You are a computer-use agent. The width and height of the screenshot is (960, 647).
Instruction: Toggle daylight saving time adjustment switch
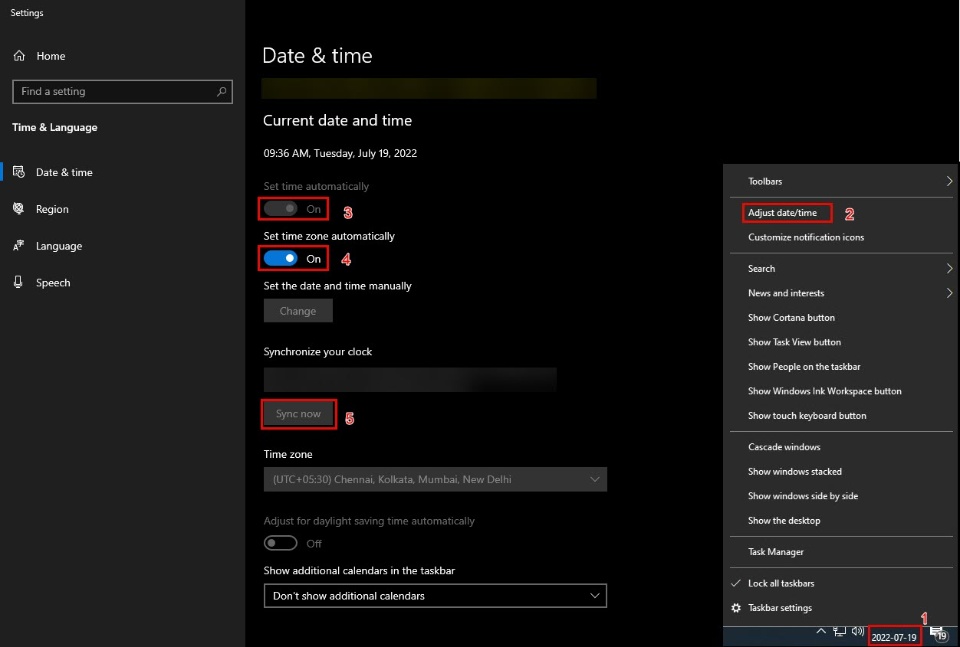click(281, 543)
